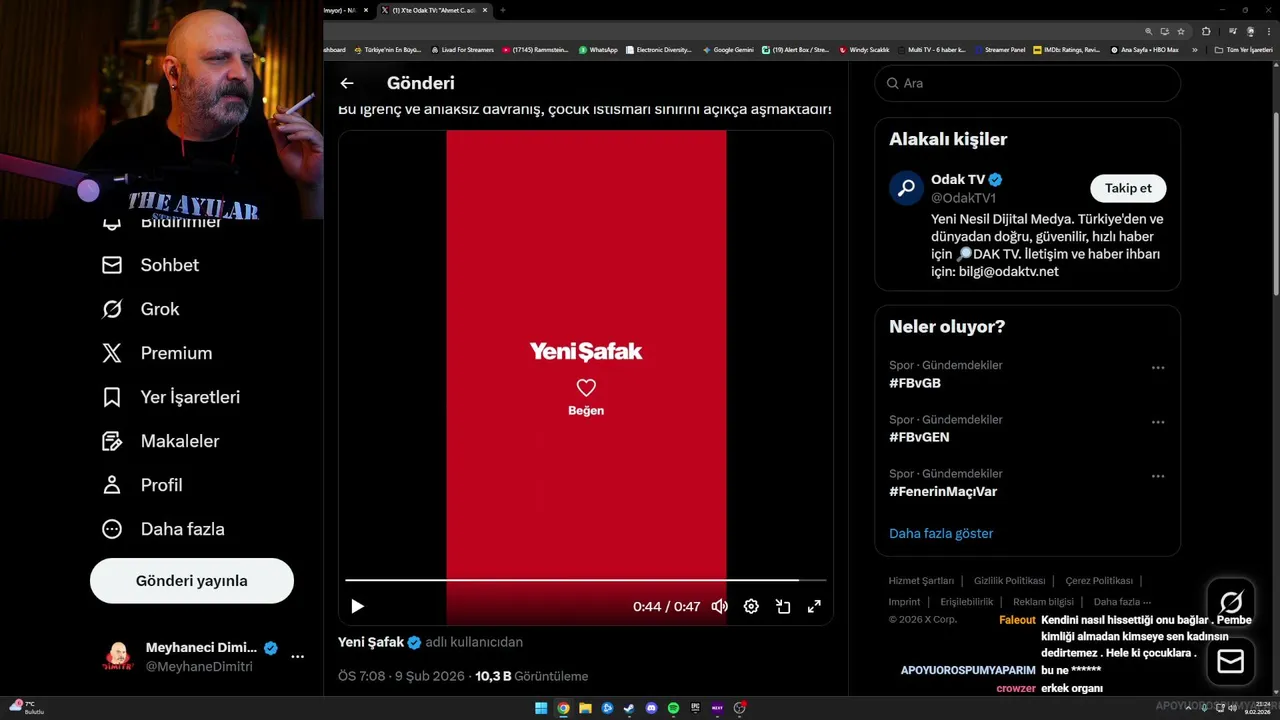Open options for #FBvGEN trend
The height and width of the screenshot is (720, 1280).
click(x=1158, y=422)
